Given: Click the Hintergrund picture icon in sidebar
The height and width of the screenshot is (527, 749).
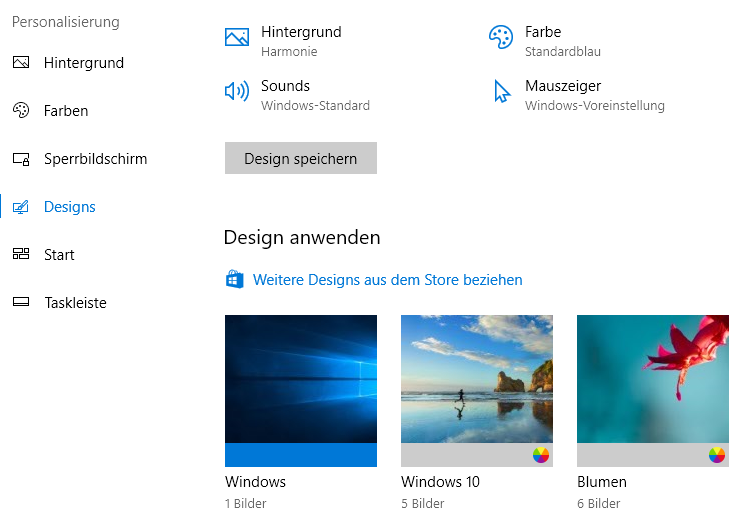Looking at the screenshot, I should click(x=21, y=63).
